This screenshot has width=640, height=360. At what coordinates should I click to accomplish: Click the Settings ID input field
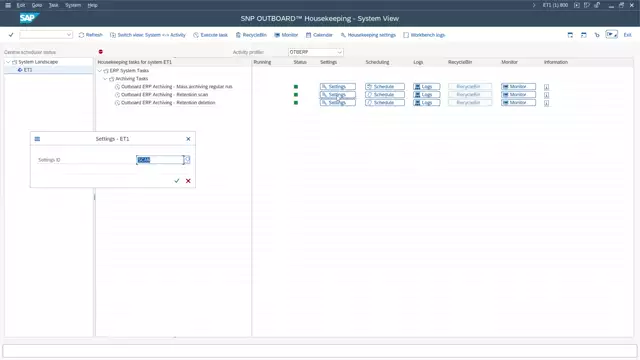click(160, 160)
